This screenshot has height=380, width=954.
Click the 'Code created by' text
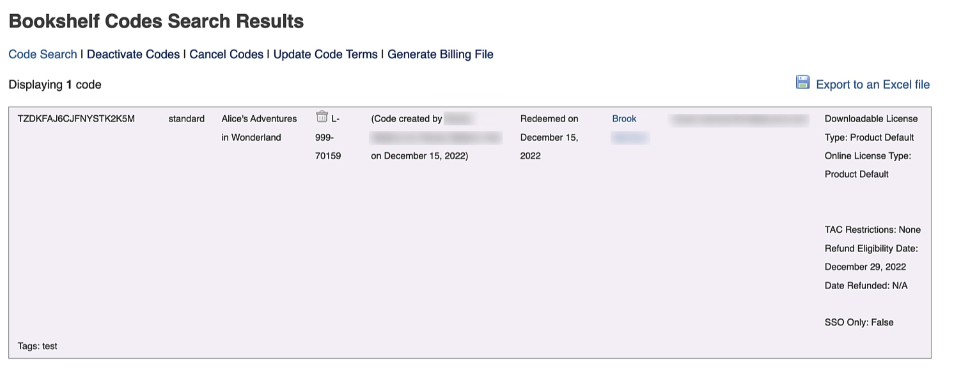click(x=406, y=119)
